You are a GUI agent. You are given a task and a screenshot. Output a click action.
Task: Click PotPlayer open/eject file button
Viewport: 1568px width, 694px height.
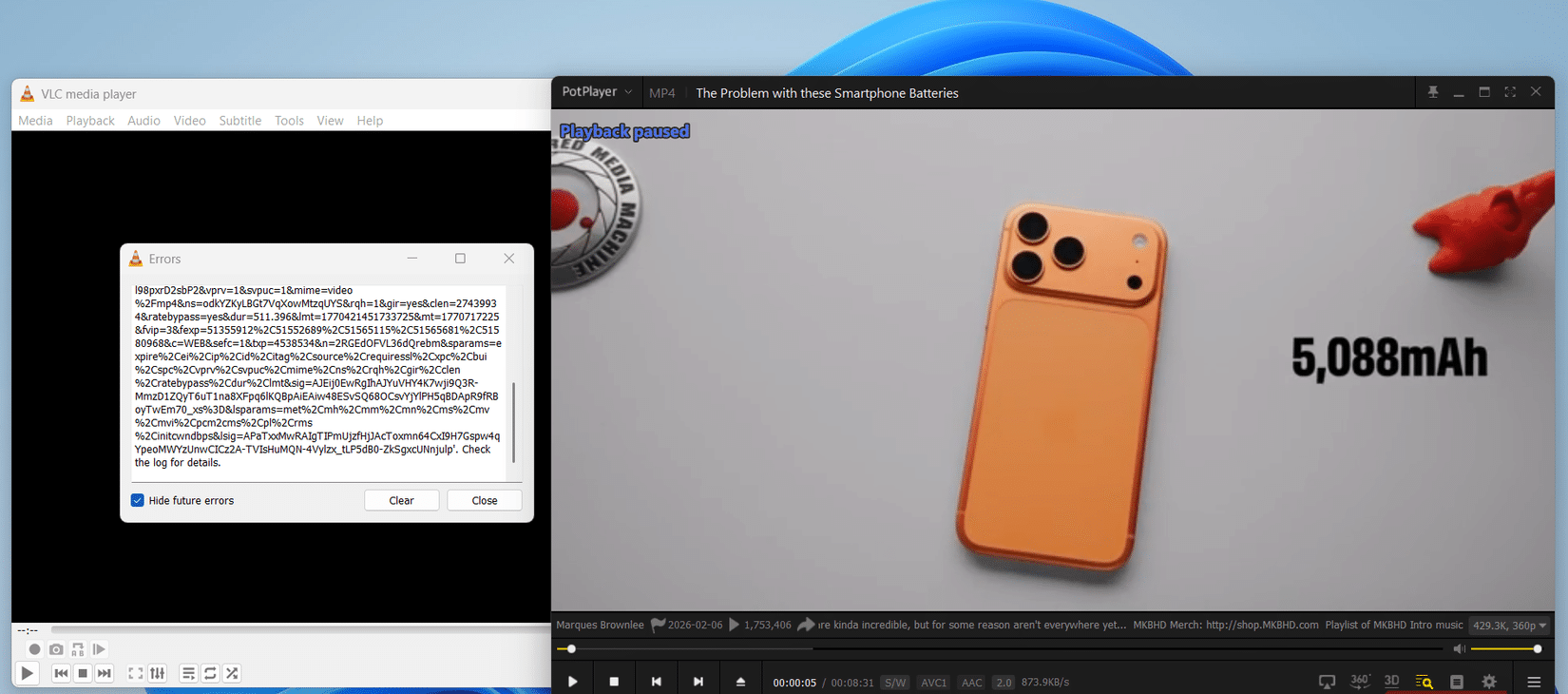point(740,682)
